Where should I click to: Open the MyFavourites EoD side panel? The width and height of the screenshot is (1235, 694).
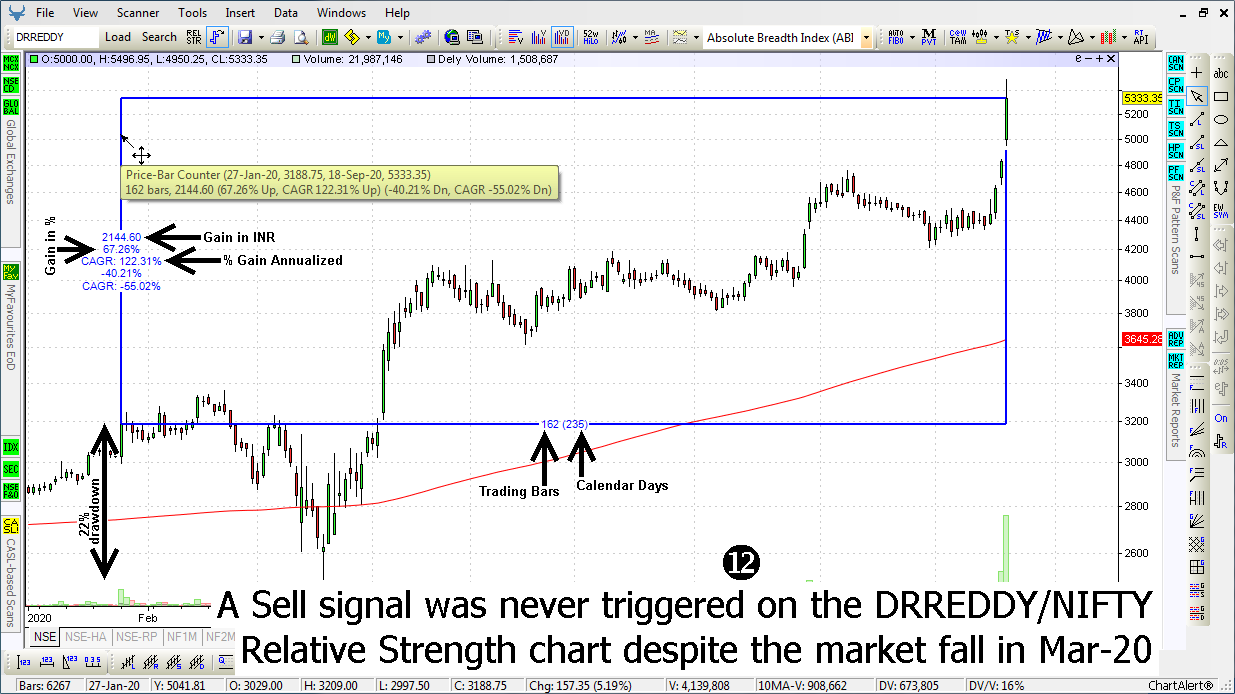11,327
